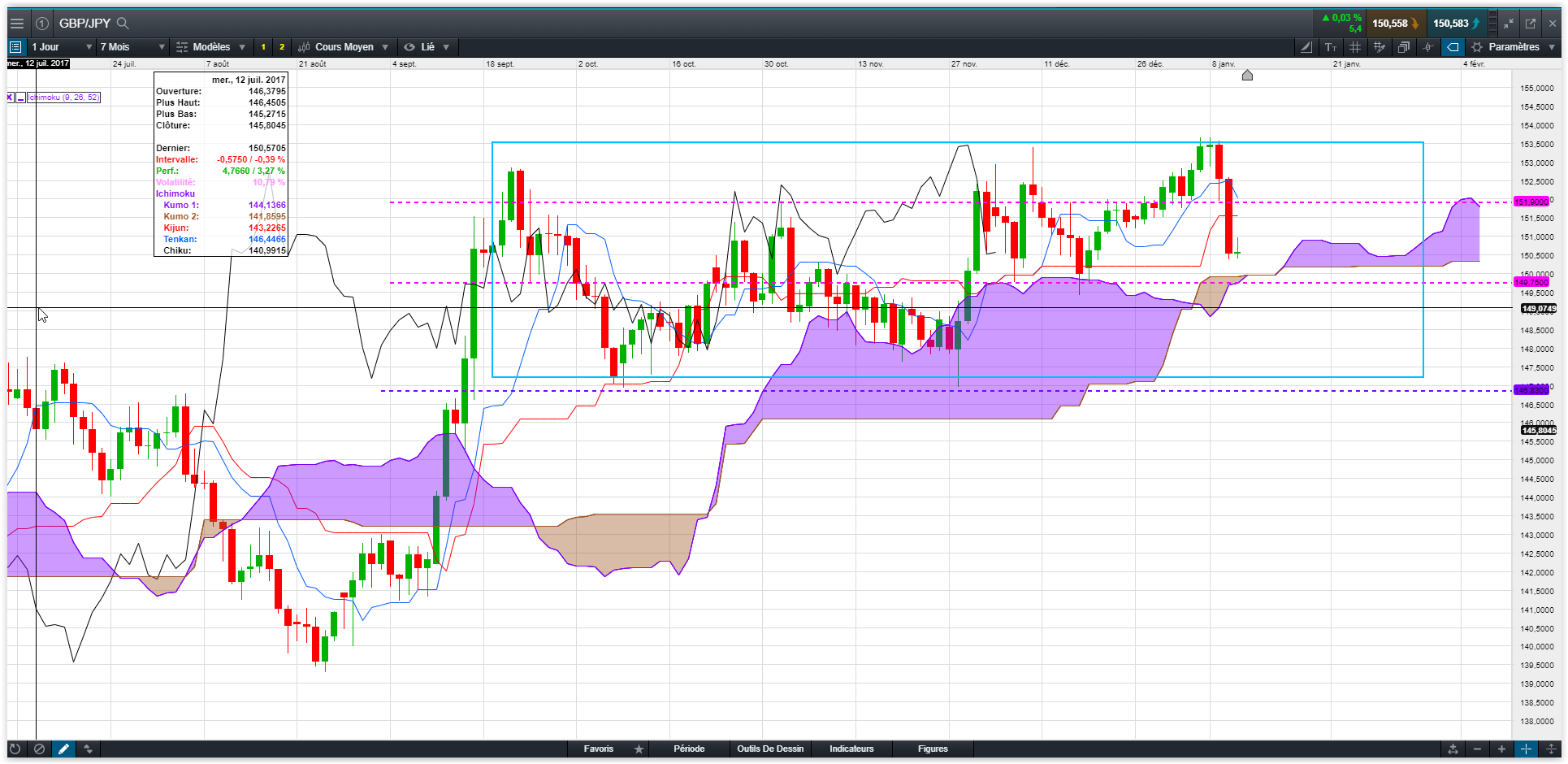Open the 1 Jour interval dropdown
Screen dimensions: 1568x764
click(x=62, y=47)
